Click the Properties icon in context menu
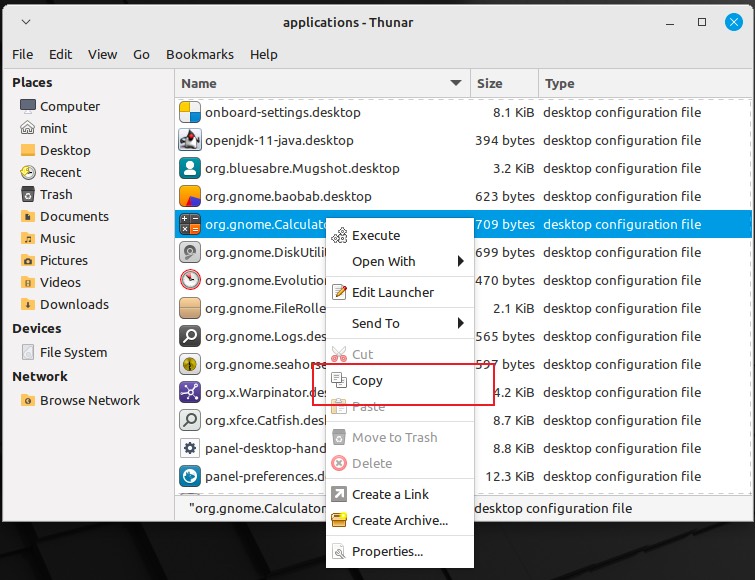The width and height of the screenshot is (755, 580). [339, 551]
